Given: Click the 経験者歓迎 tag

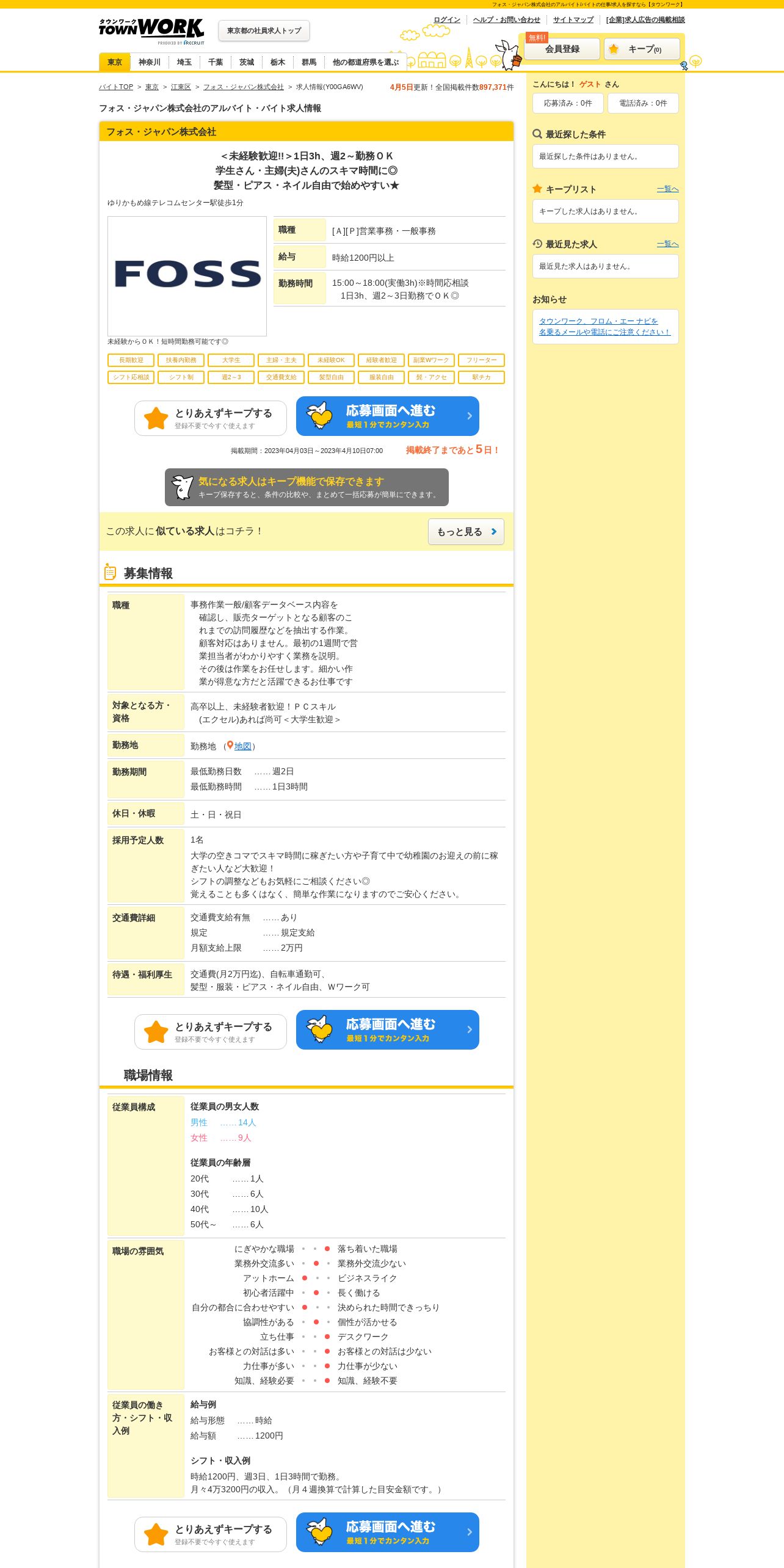Looking at the screenshot, I should coord(382,360).
